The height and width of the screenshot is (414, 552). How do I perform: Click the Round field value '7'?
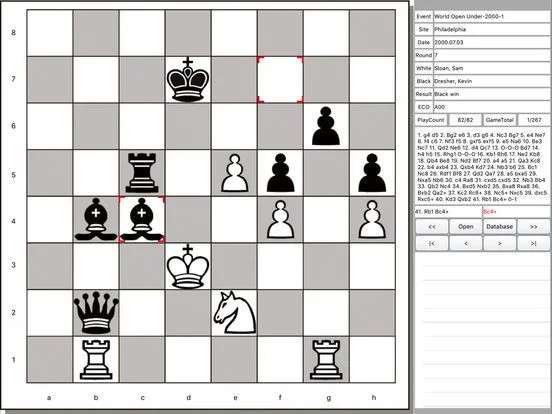491,55
